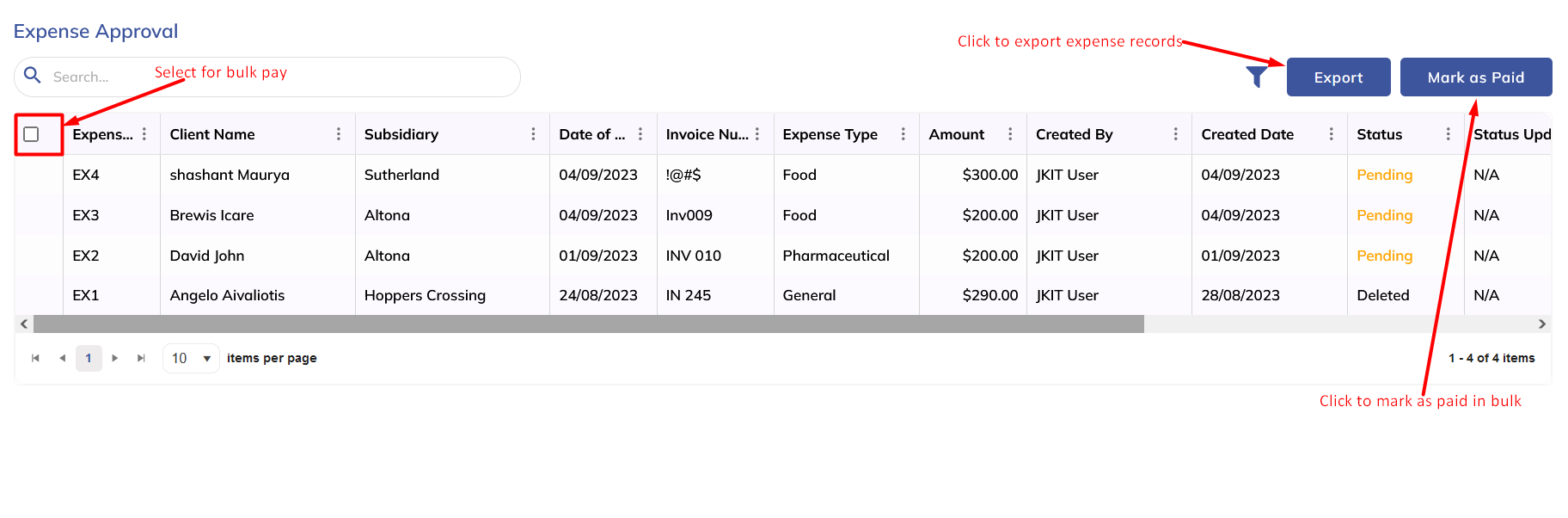Open Created Date column menu

tap(1331, 134)
